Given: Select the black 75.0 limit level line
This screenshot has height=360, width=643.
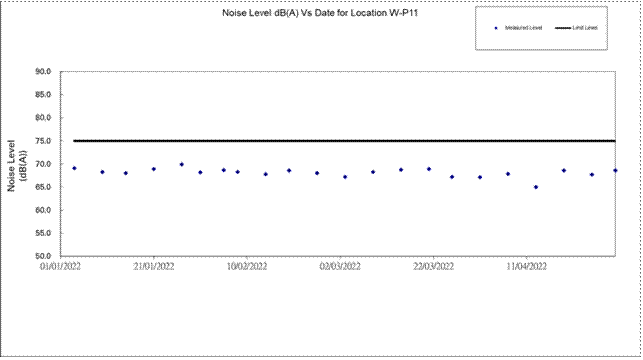Looking at the screenshot, I should [x=344, y=141].
